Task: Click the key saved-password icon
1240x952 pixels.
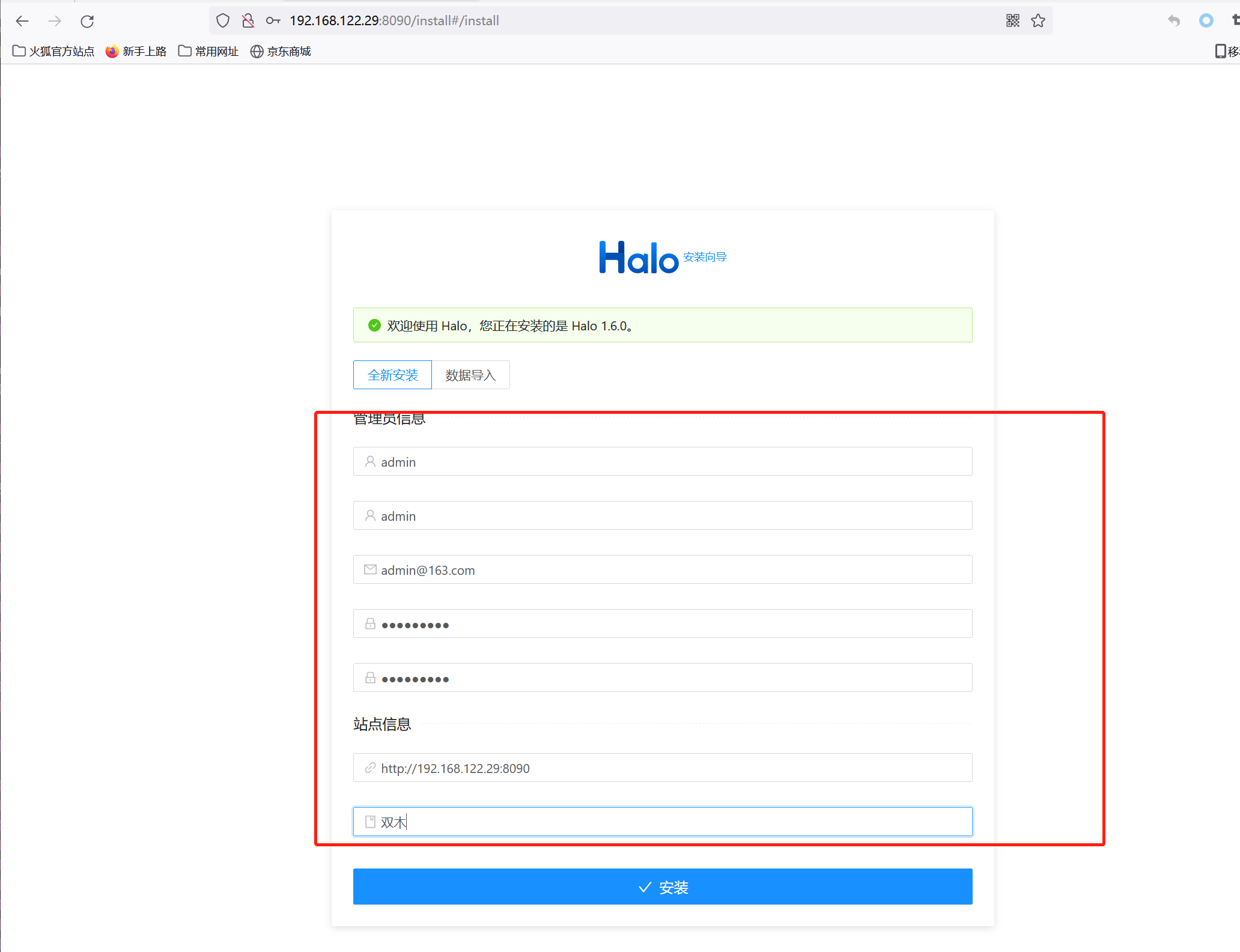Action: [x=273, y=20]
